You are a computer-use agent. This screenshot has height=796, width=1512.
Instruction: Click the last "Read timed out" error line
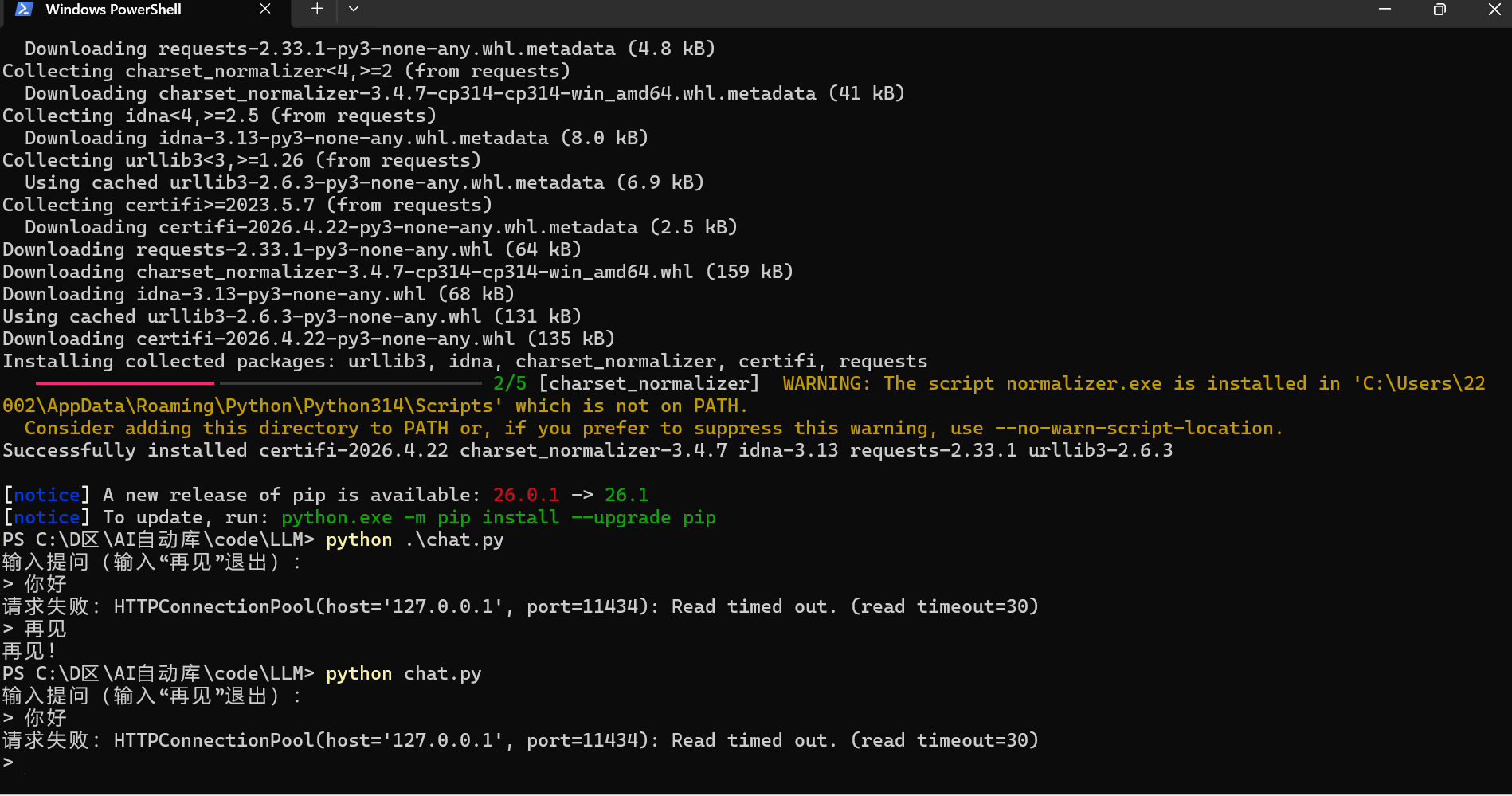tap(521, 741)
